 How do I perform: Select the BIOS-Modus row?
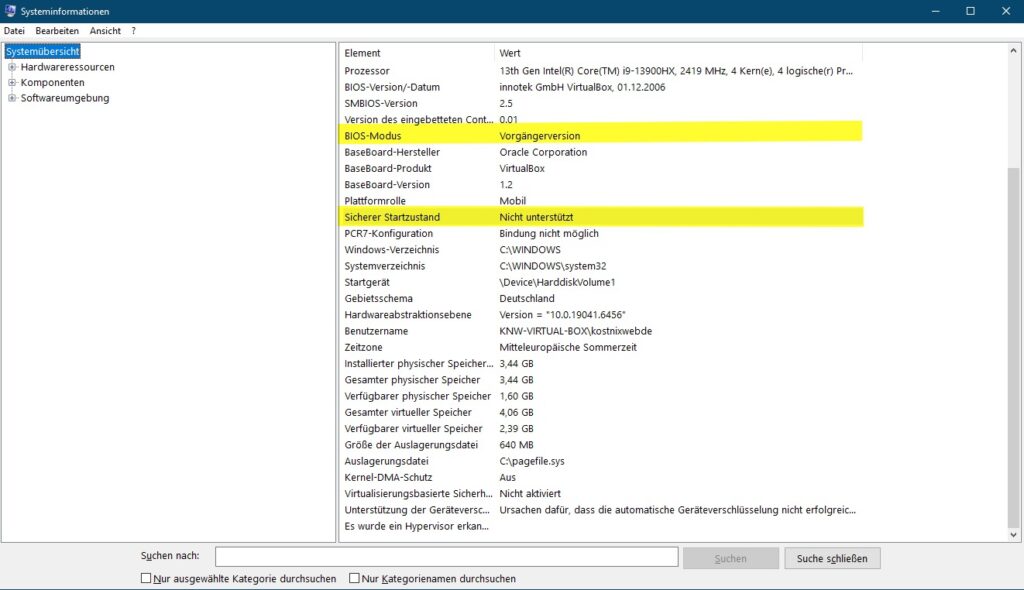click(x=601, y=136)
